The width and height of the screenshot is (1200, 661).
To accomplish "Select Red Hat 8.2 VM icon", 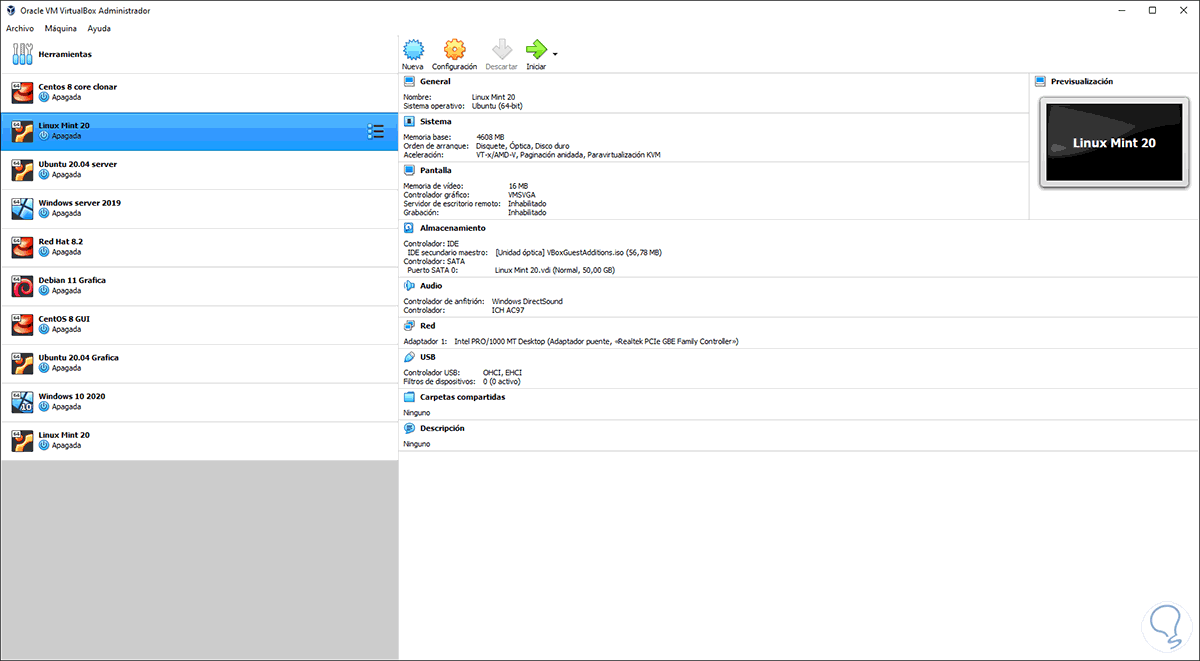I will pyautogui.click(x=22, y=247).
